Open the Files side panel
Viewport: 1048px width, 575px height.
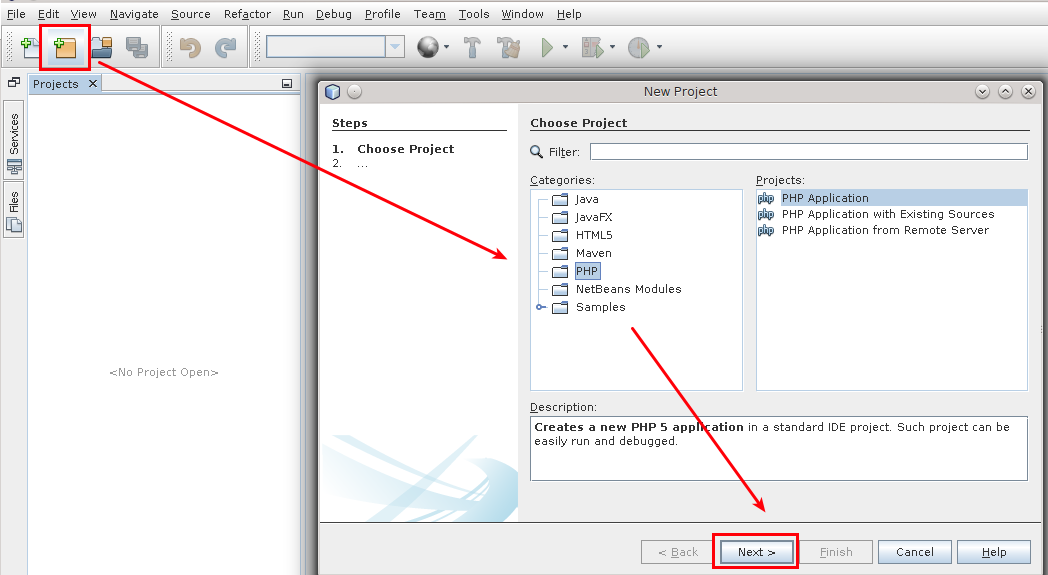[14, 210]
